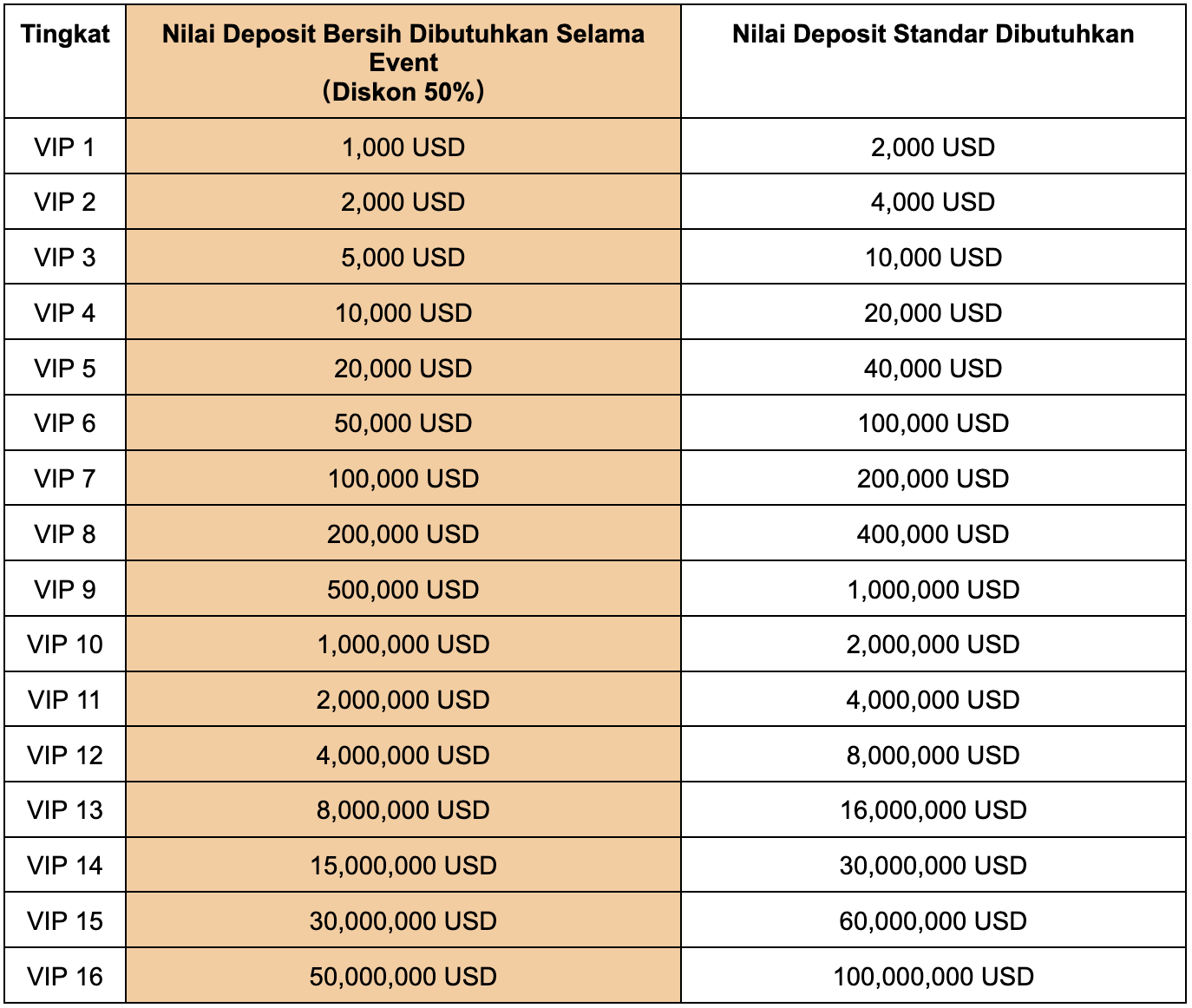Screen dimensions: 1192x1008
Task: Click the 15,000,000 USD discounted cell
Action: point(403,866)
